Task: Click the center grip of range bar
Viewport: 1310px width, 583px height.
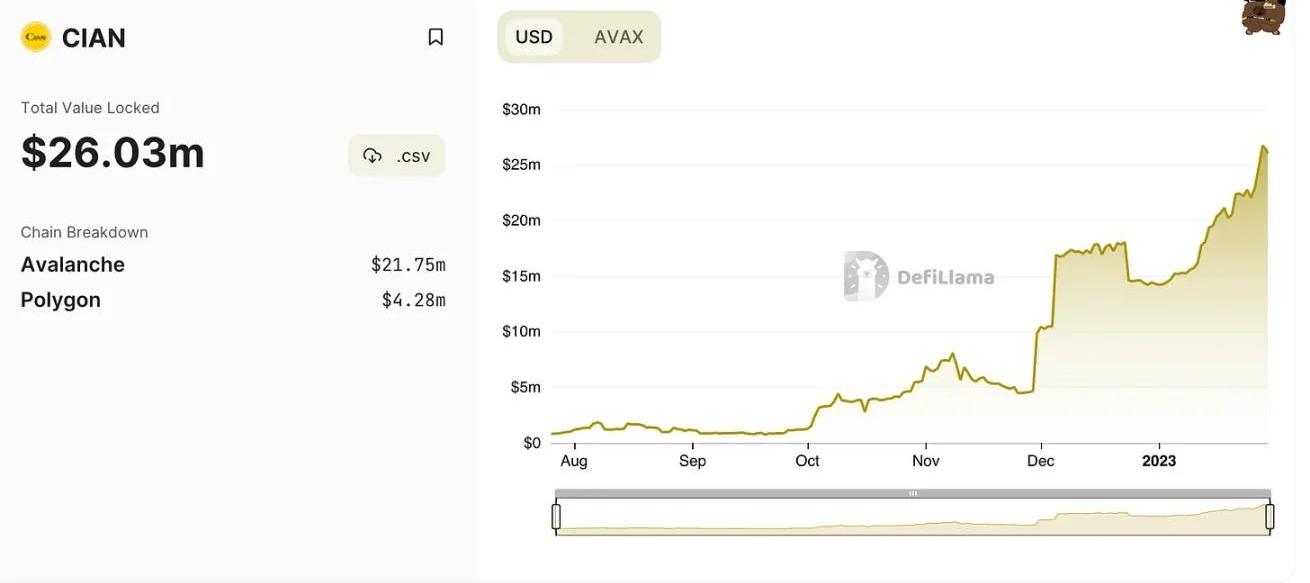Action: 913,493
